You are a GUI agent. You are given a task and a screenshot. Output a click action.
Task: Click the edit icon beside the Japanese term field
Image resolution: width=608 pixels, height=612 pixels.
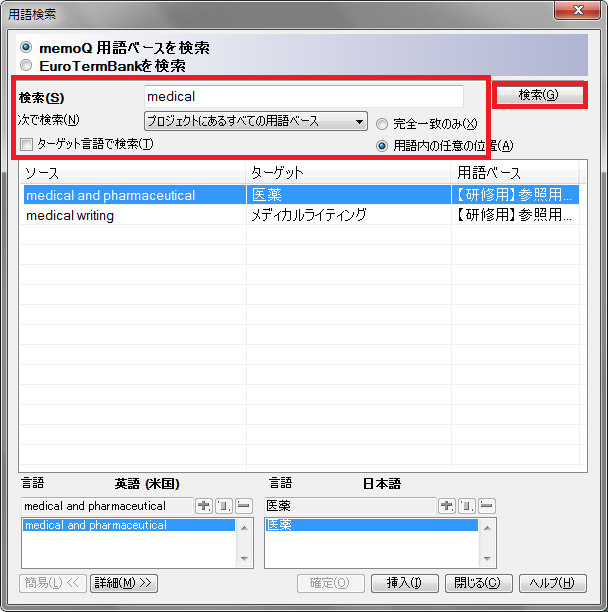click(466, 506)
